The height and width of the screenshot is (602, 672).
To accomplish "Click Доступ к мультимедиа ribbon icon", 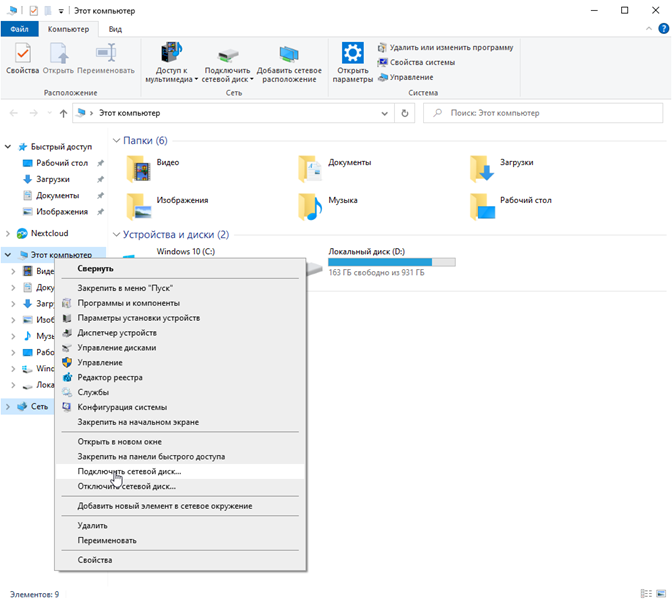I will 170,56.
